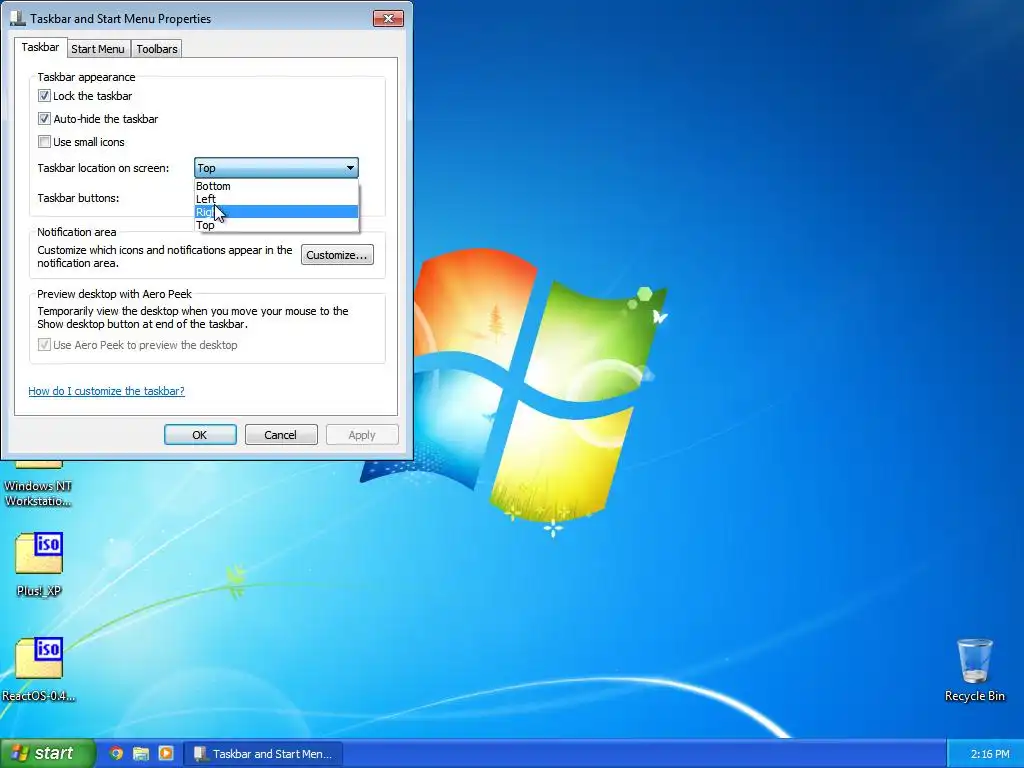Click the Taskbar appearance group heading
This screenshot has height=768, width=1024.
pos(86,77)
